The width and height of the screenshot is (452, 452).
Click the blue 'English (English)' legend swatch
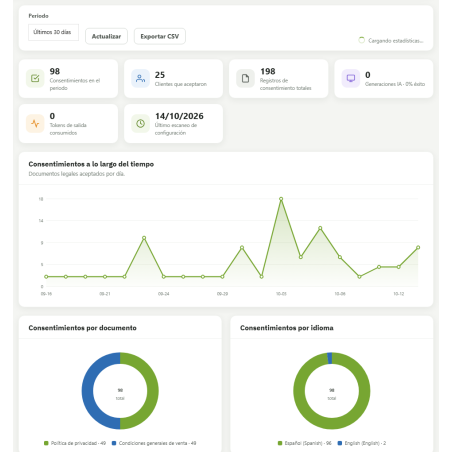click(340, 443)
